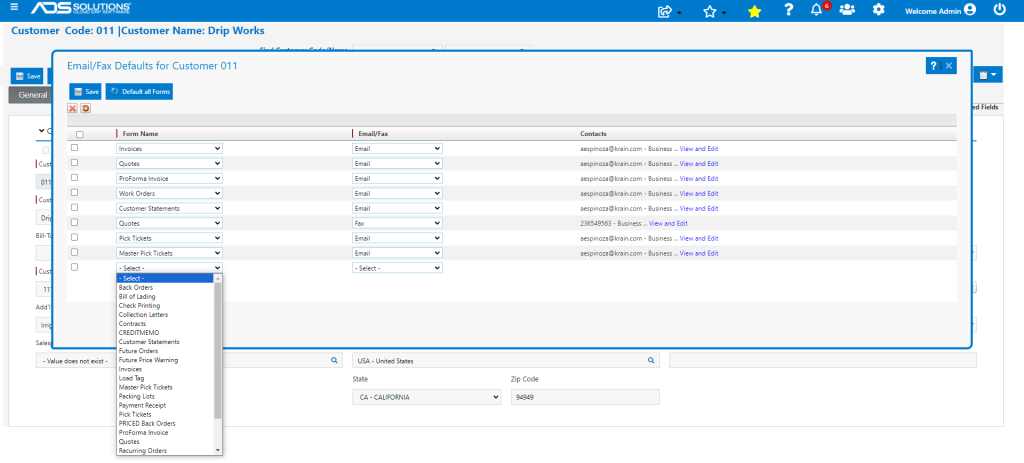The height and width of the screenshot is (463, 1024).
Task: Click the Default all Forms button
Action: 140,91
